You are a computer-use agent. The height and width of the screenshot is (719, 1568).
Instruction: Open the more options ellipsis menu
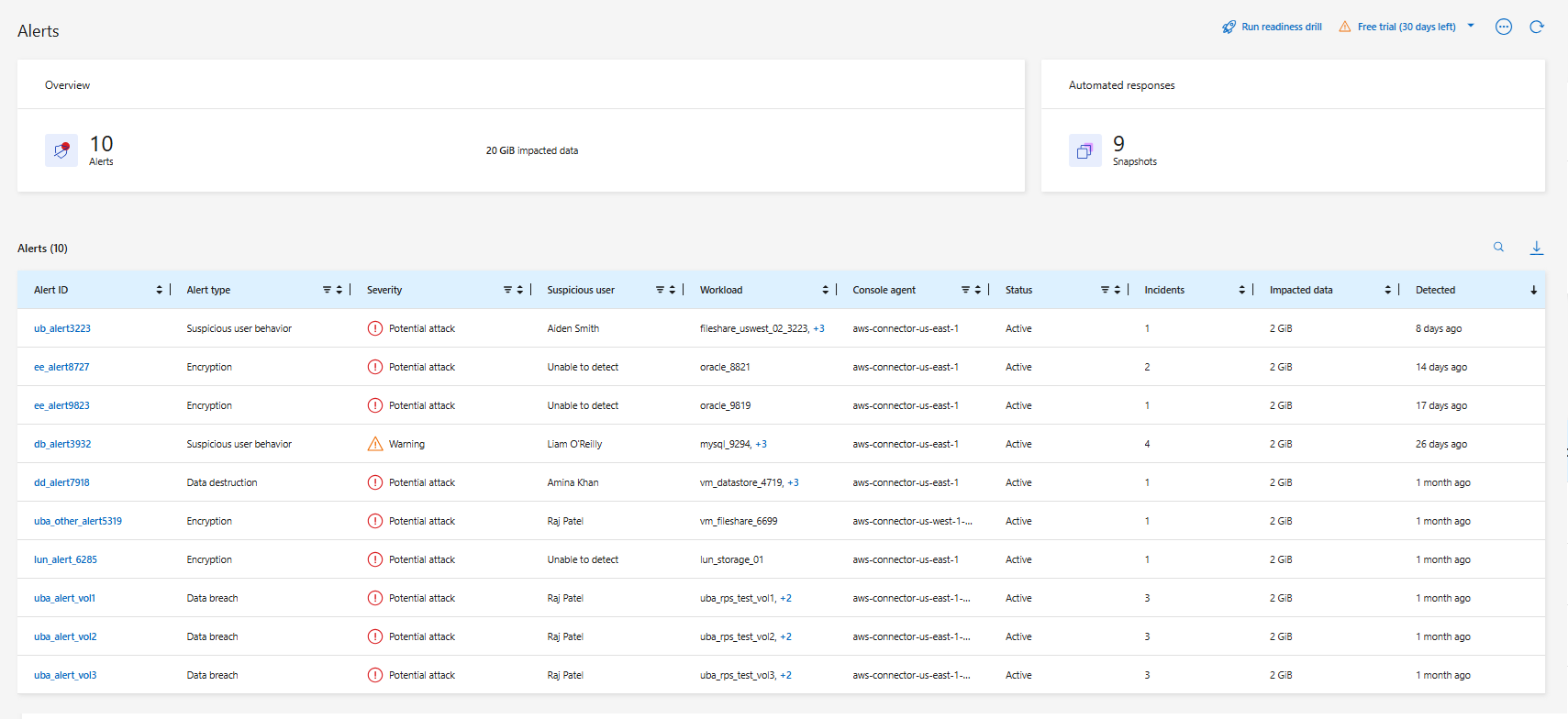click(x=1504, y=27)
